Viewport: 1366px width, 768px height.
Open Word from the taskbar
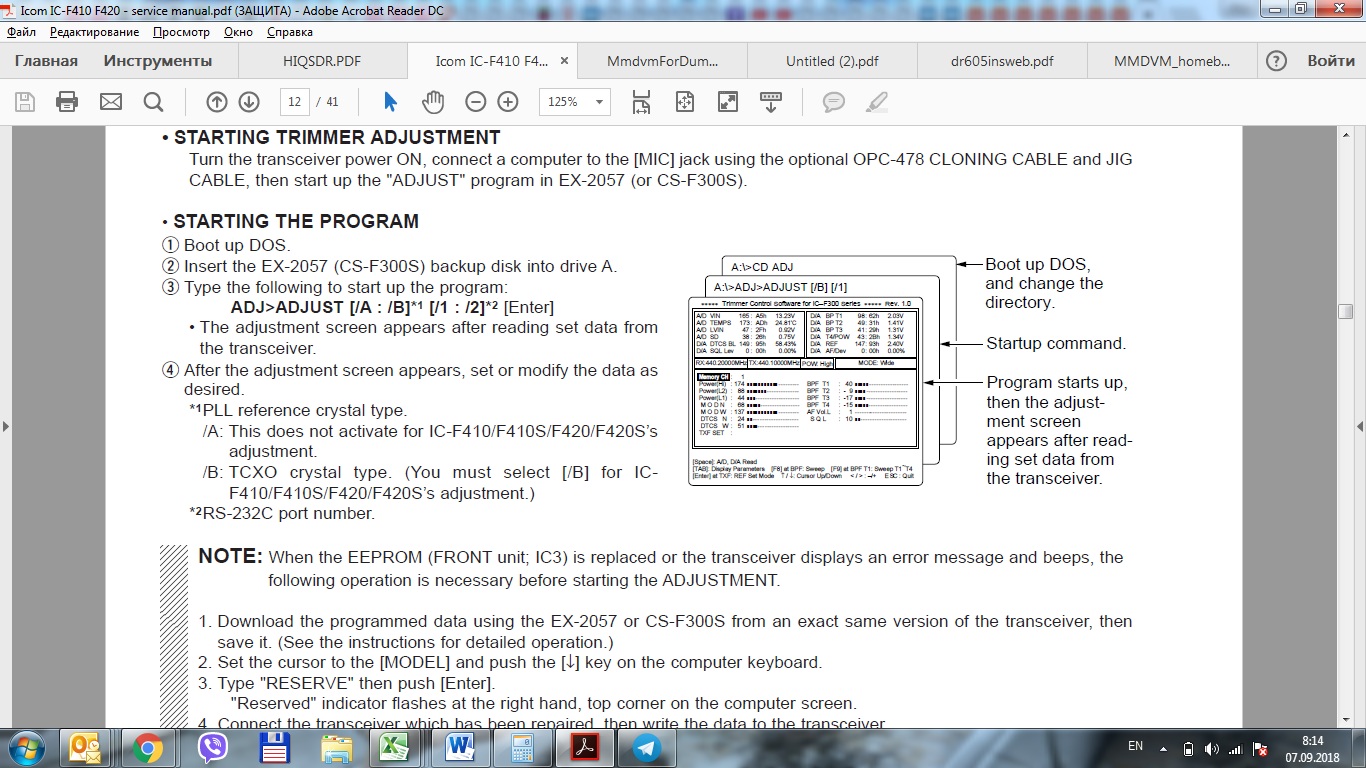point(459,747)
